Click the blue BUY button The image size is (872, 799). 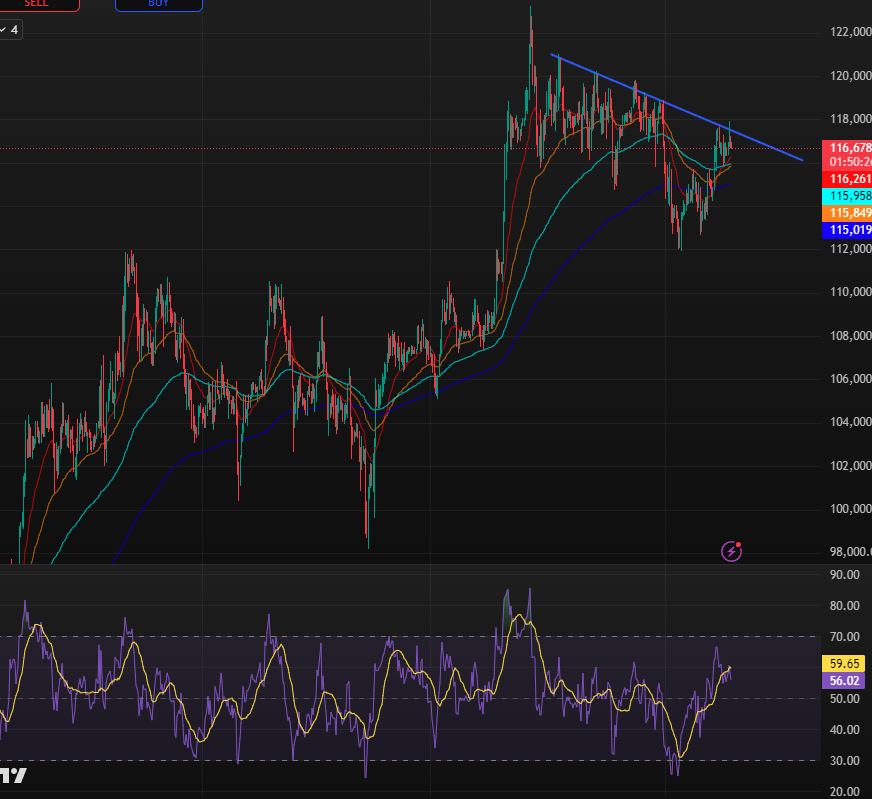(158, 4)
